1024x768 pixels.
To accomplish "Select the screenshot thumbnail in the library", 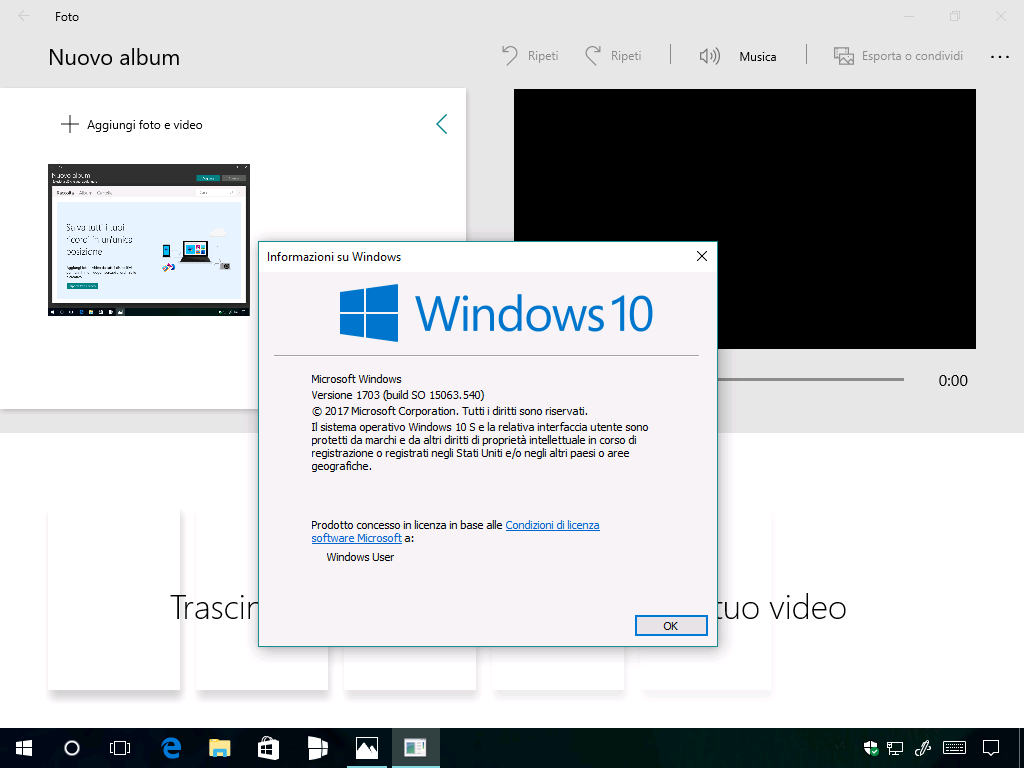I will [149, 240].
